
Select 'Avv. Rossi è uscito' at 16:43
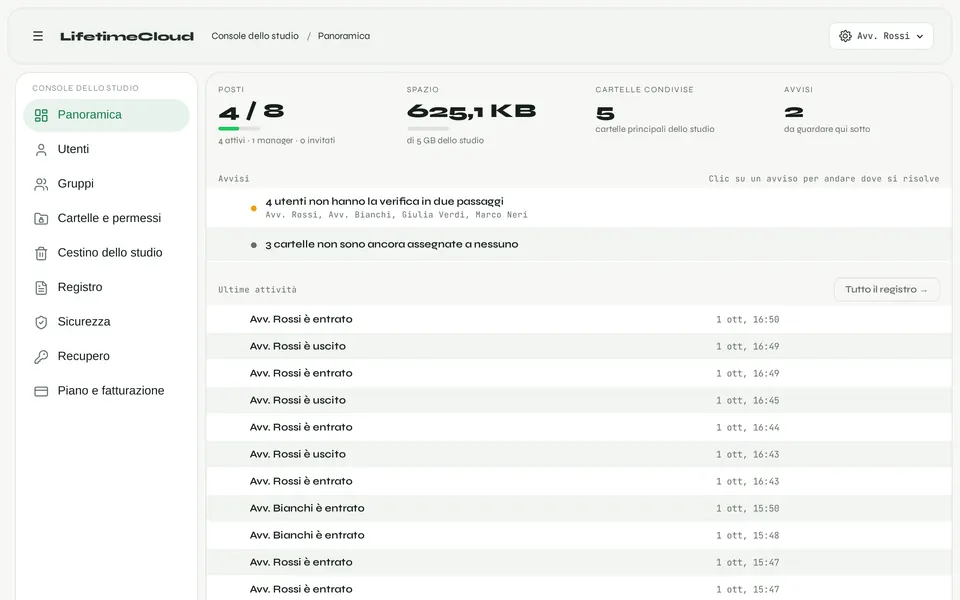tap(579, 454)
